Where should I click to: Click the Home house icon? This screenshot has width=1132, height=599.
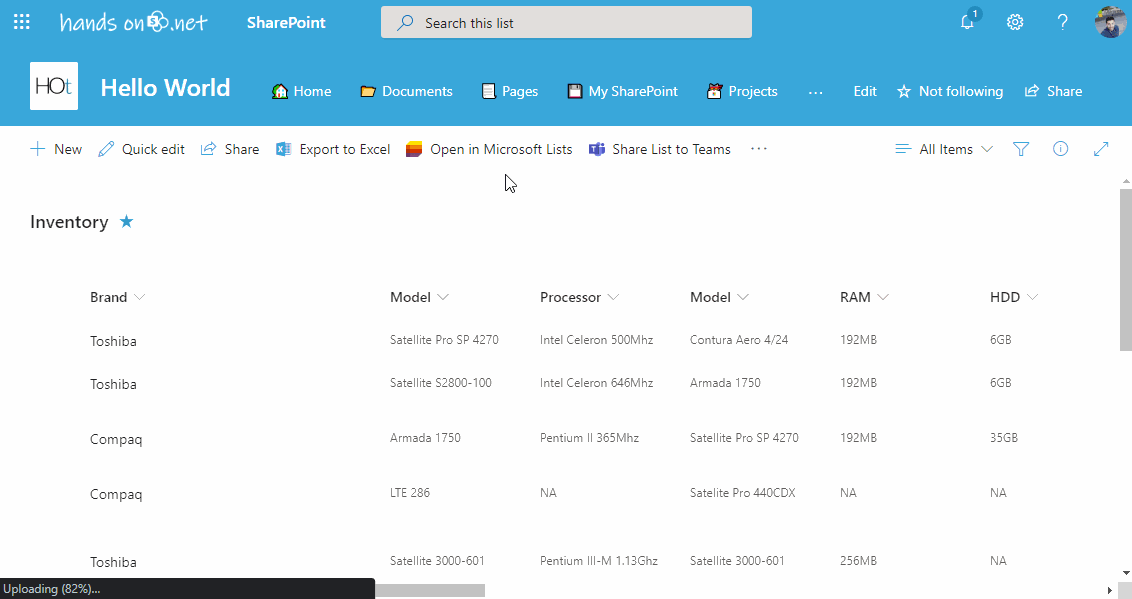coord(279,92)
